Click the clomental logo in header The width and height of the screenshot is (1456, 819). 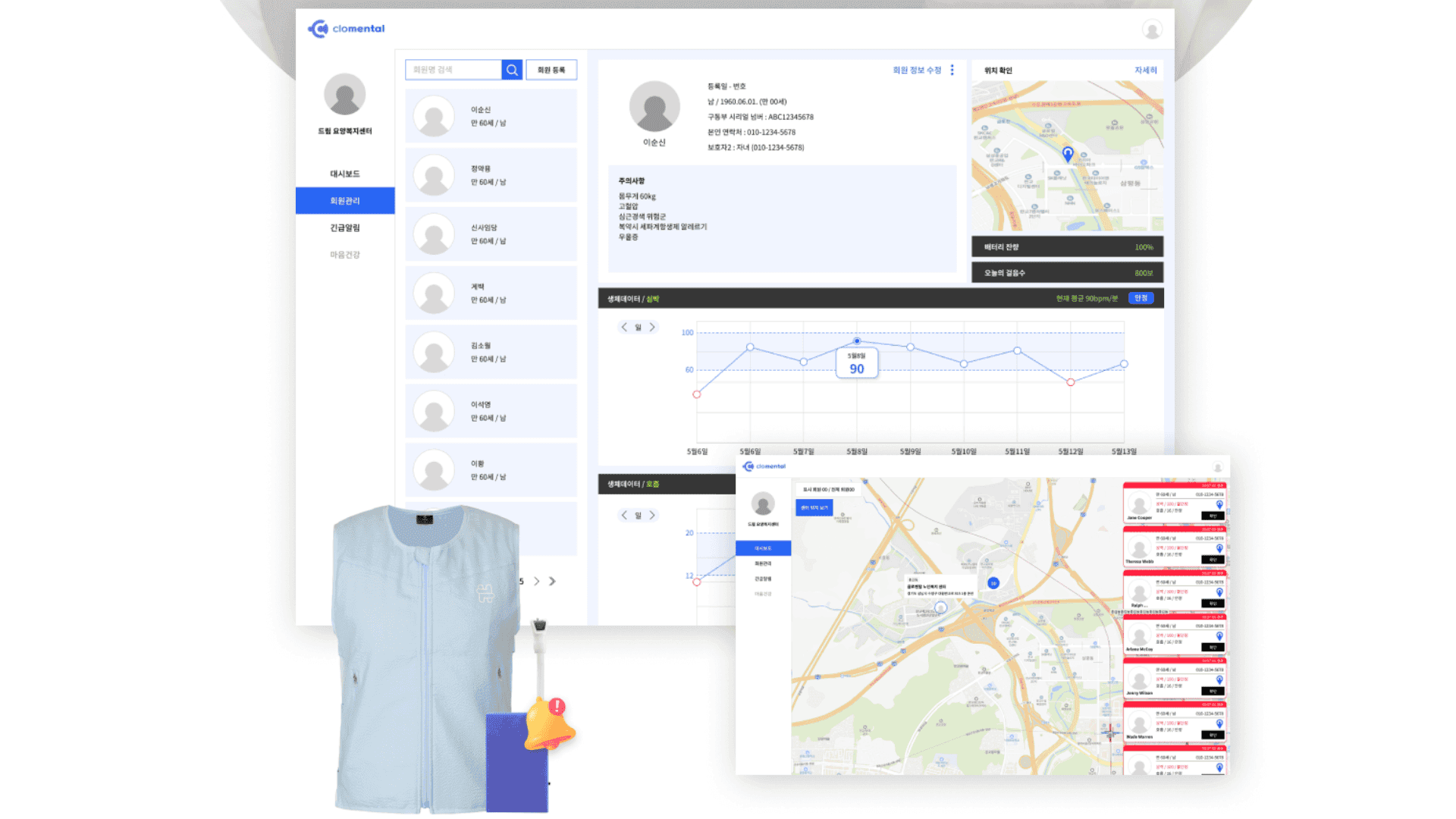click(x=347, y=29)
